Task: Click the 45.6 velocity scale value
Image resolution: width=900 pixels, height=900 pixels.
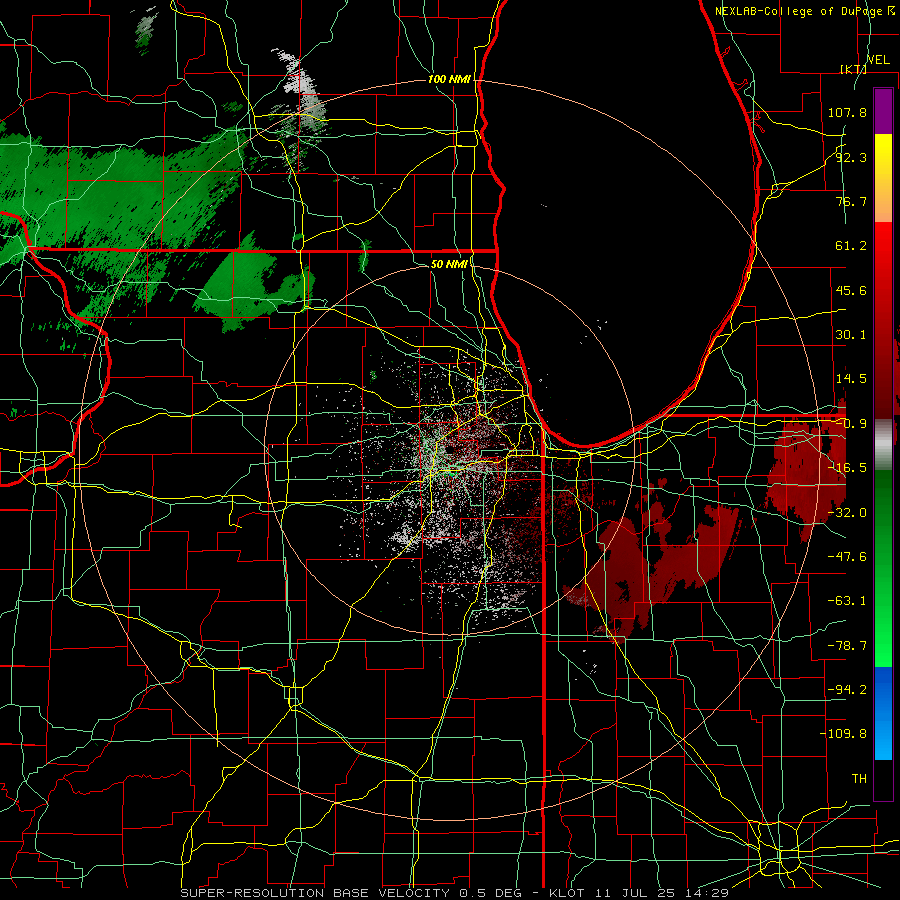Action: click(851, 290)
